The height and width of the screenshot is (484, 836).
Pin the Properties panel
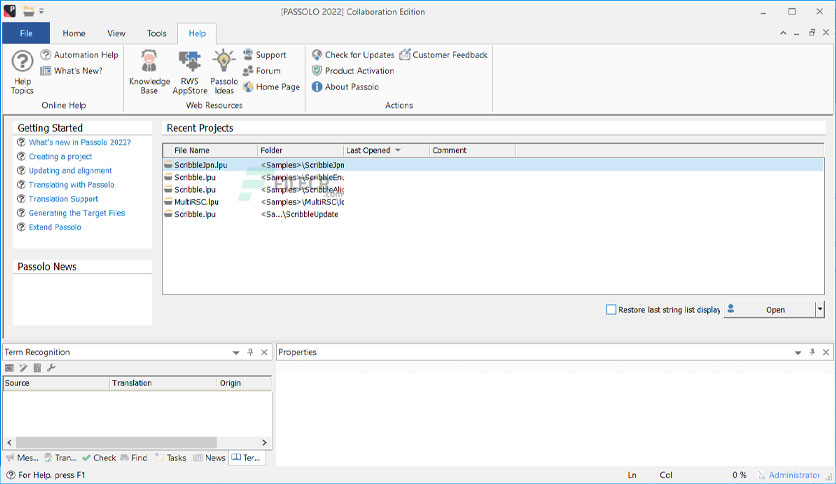pyautogui.click(x=812, y=352)
